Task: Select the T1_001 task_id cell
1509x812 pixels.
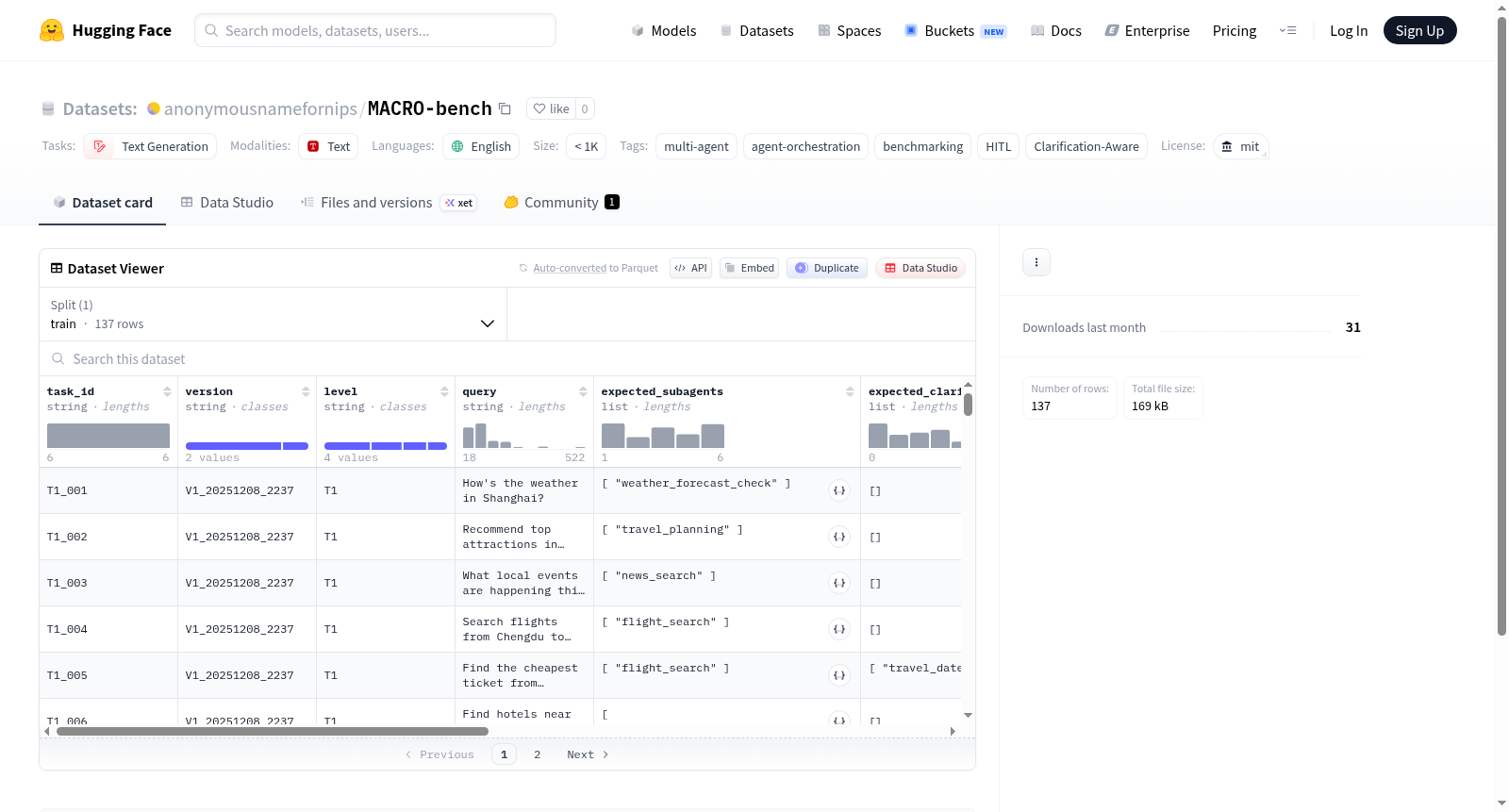Action: click(108, 490)
